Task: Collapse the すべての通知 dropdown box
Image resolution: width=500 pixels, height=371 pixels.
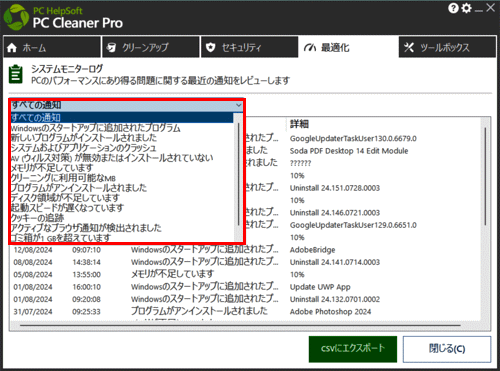Action: (127, 105)
